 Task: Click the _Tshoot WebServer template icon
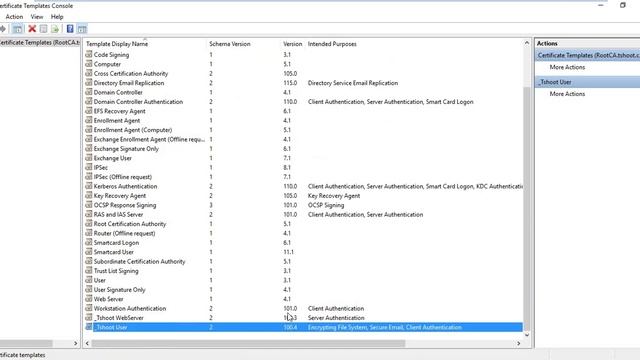[89, 317]
